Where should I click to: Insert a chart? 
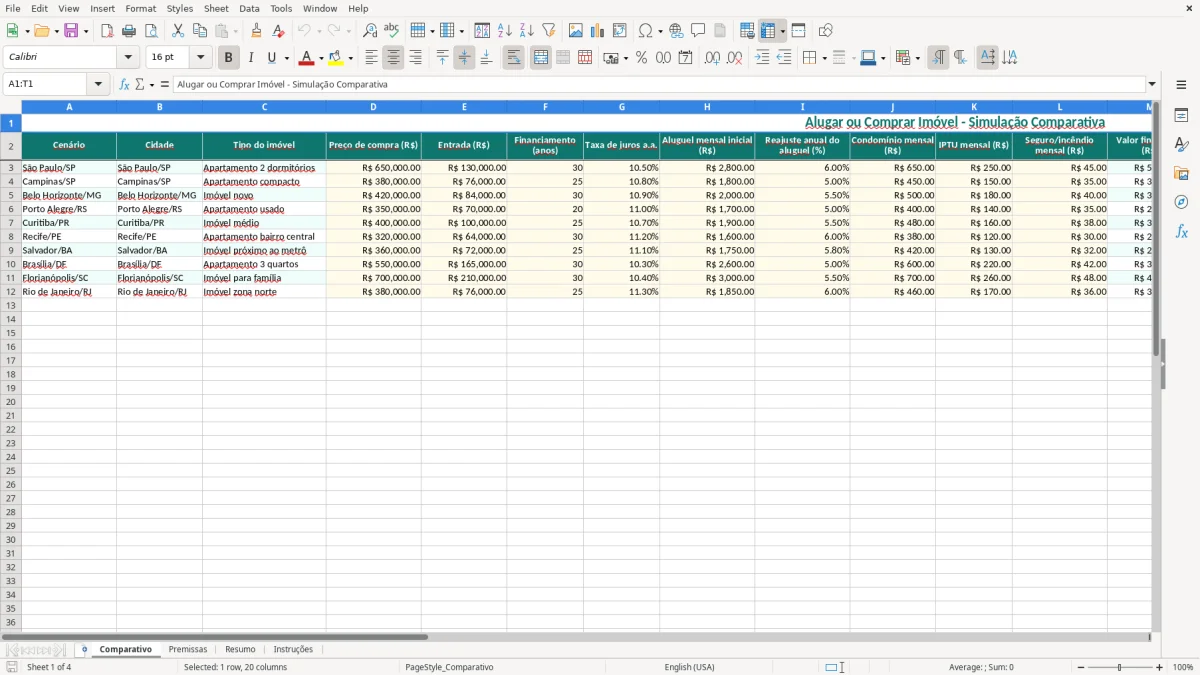pos(597,31)
